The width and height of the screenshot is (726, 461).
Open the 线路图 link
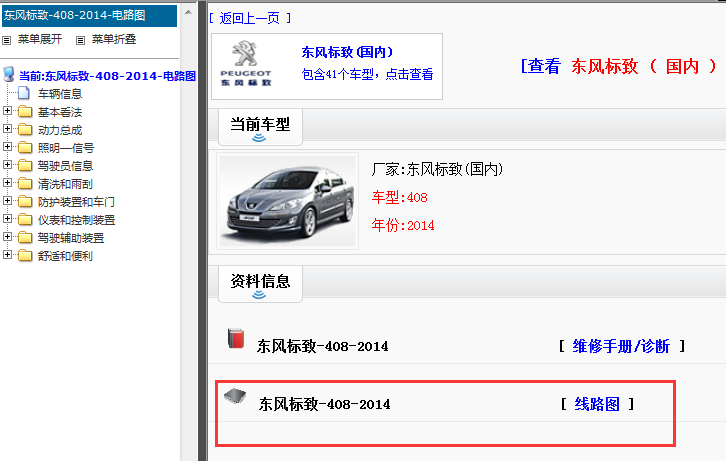click(597, 405)
